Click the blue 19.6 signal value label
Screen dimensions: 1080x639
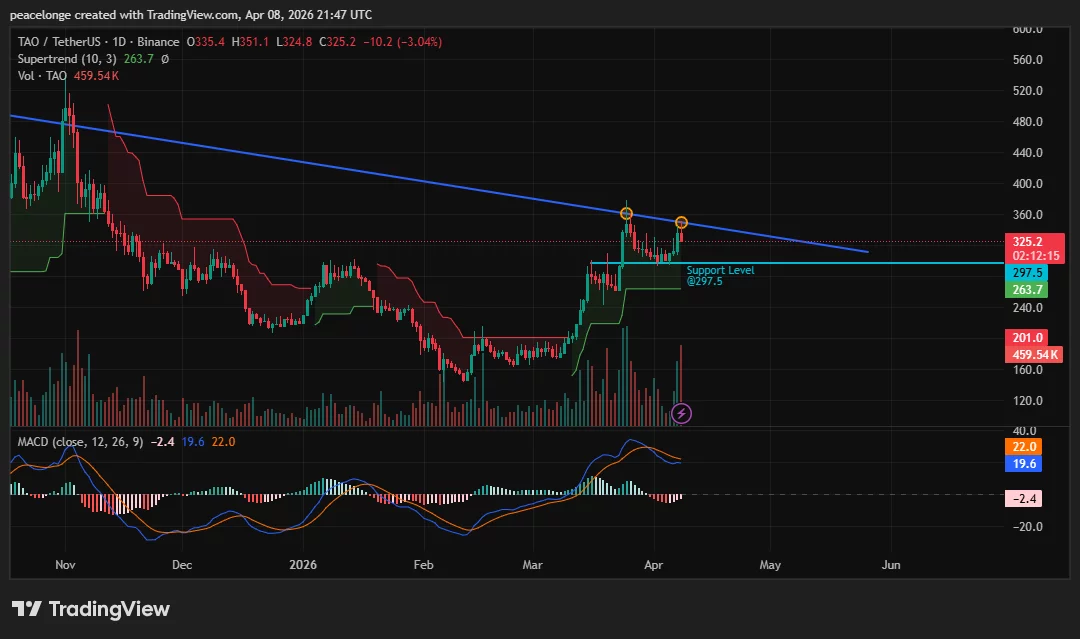click(1023, 463)
